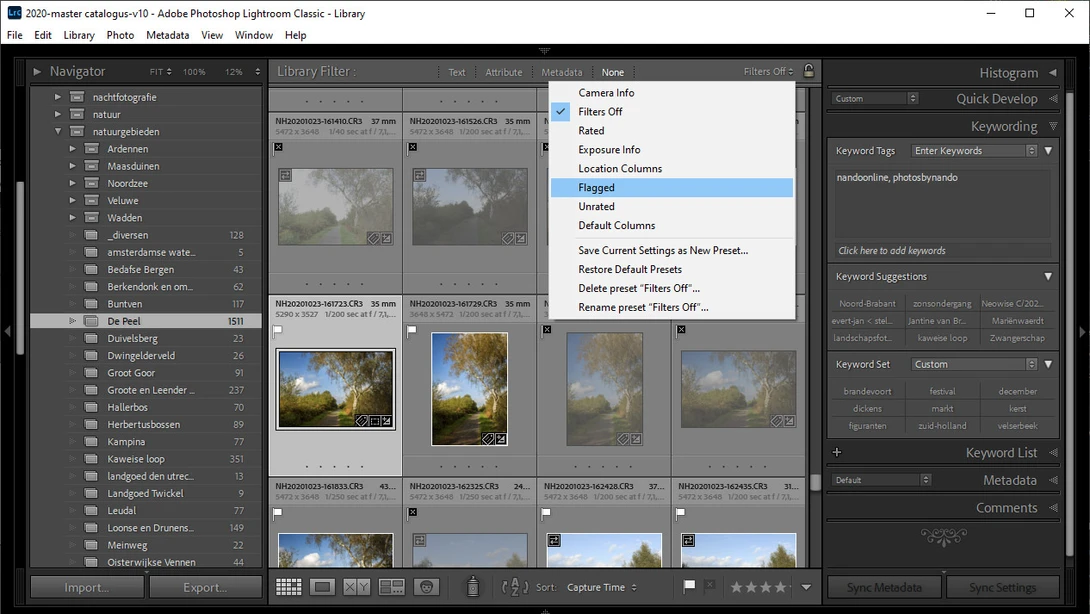Image resolution: width=1090 pixels, height=614 pixels.
Task: Lock the Library Filter with padlock icon
Action: point(808,71)
